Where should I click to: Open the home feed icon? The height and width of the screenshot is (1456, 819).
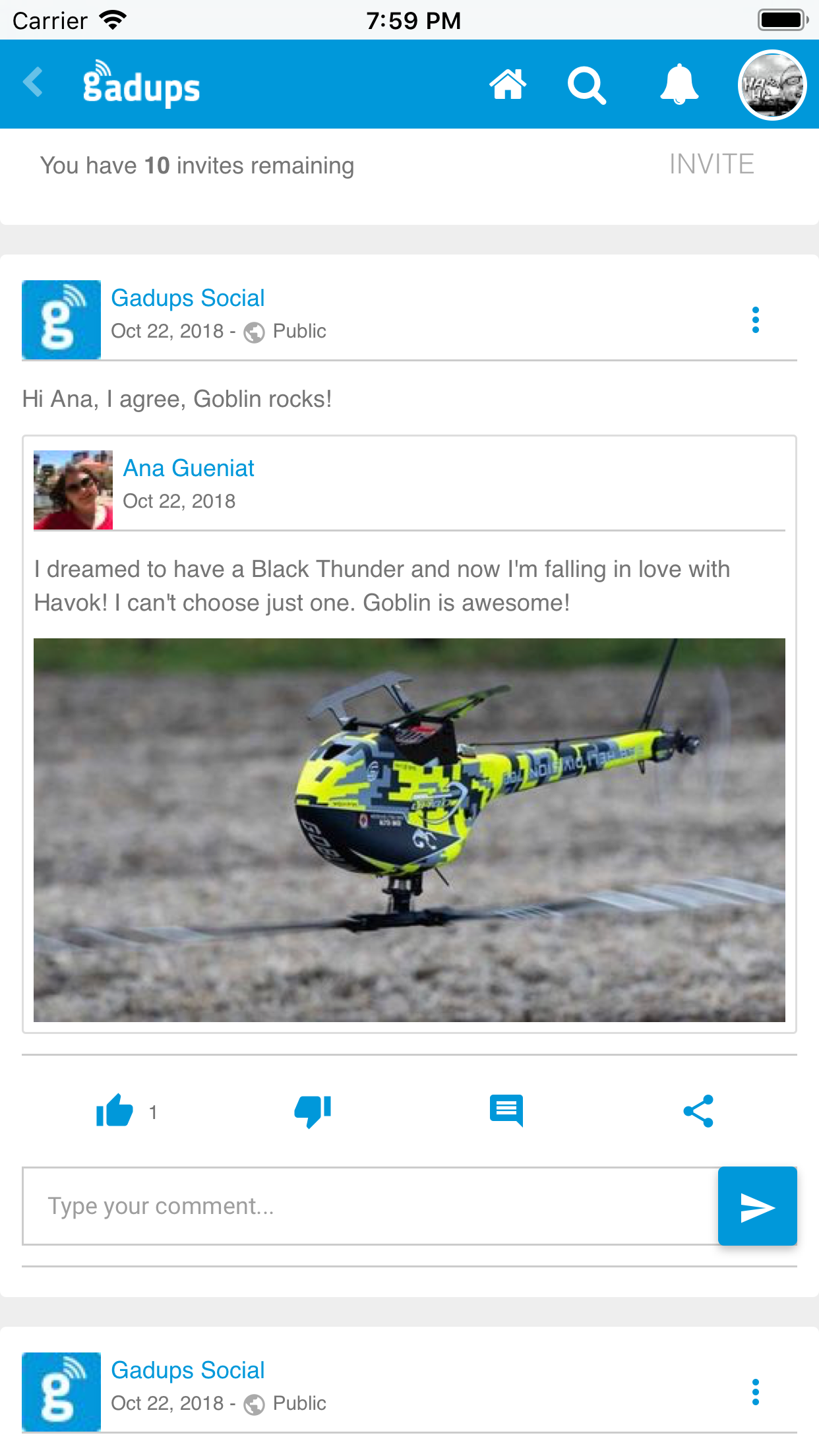coord(508,84)
